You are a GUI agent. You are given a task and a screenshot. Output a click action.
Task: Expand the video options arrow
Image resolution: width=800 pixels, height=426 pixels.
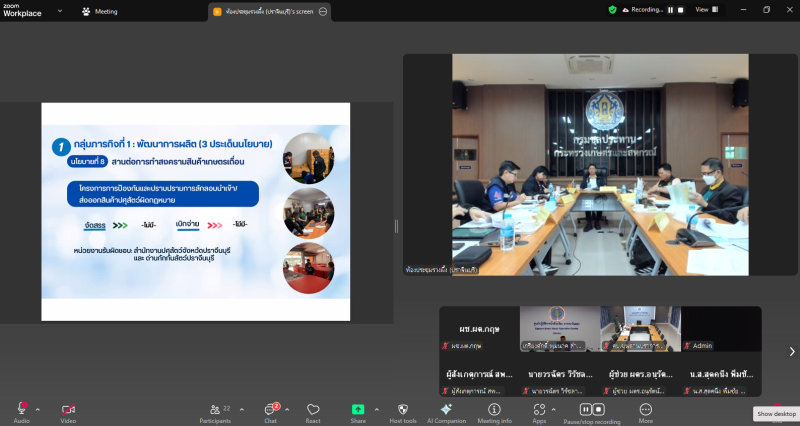[85, 409]
